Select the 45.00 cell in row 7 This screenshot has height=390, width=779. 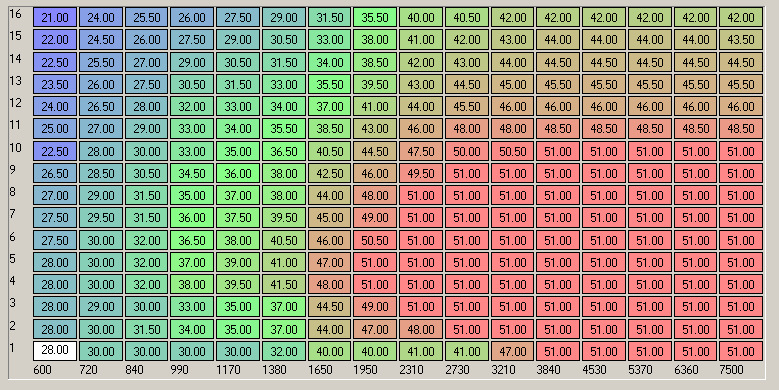(x=329, y=217)
